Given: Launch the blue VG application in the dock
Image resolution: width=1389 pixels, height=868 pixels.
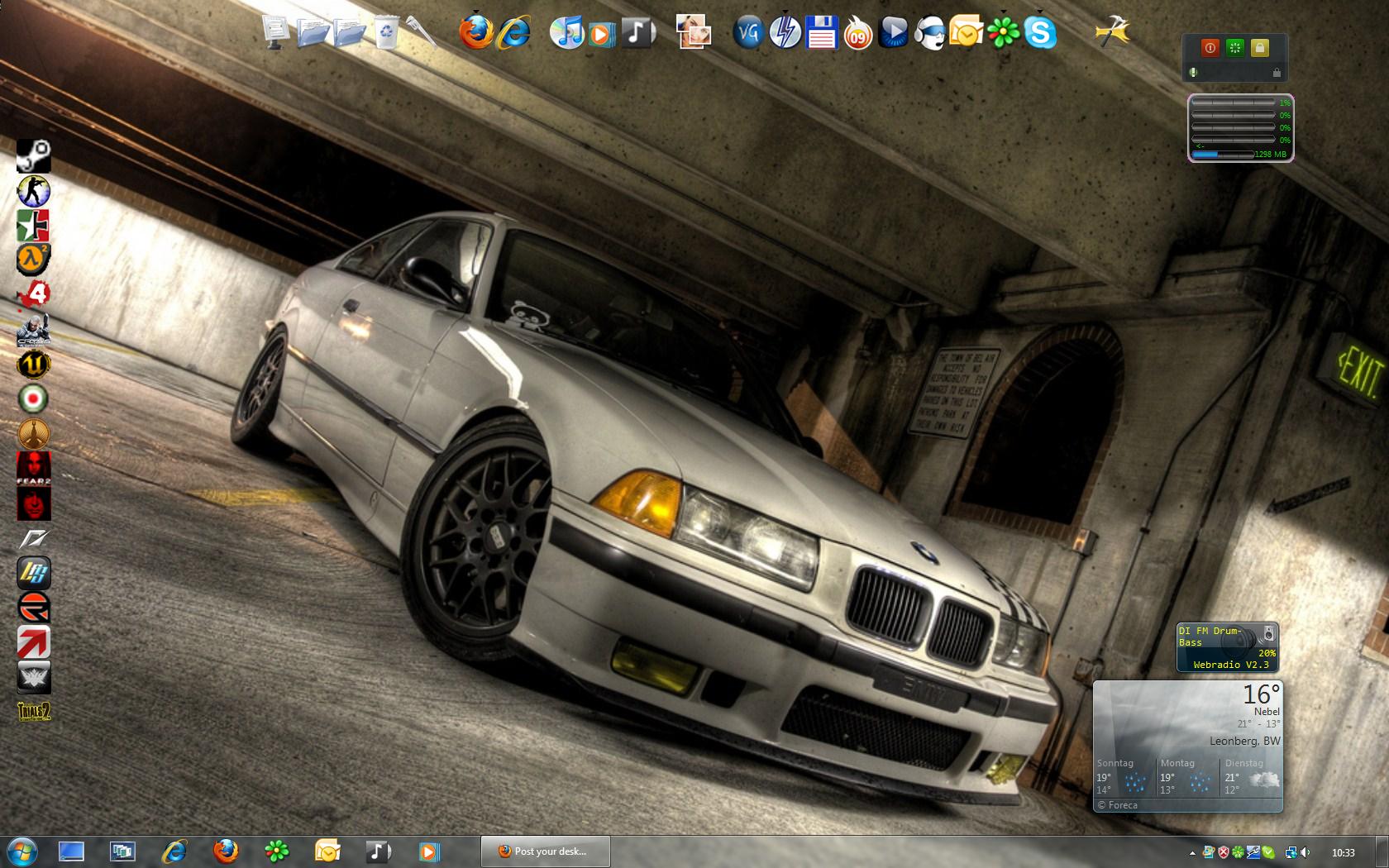Looking at the screenshot, I should (x=748, y=32).
